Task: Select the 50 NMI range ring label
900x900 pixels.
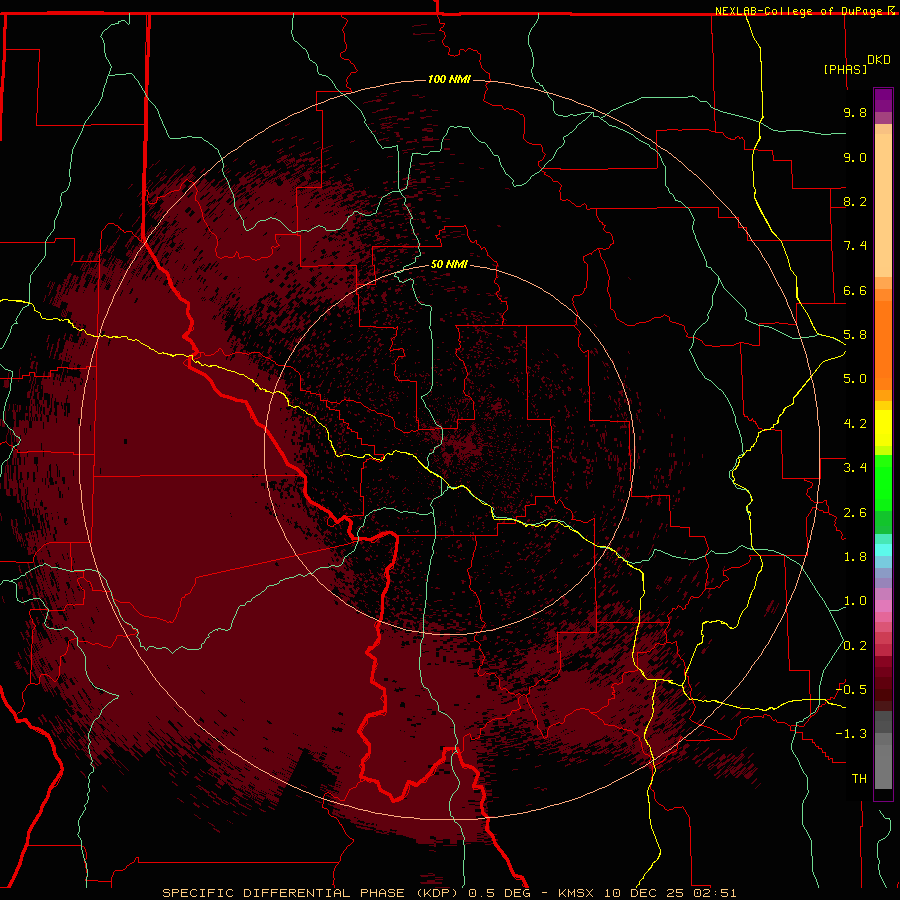Action: coord(449,264)
